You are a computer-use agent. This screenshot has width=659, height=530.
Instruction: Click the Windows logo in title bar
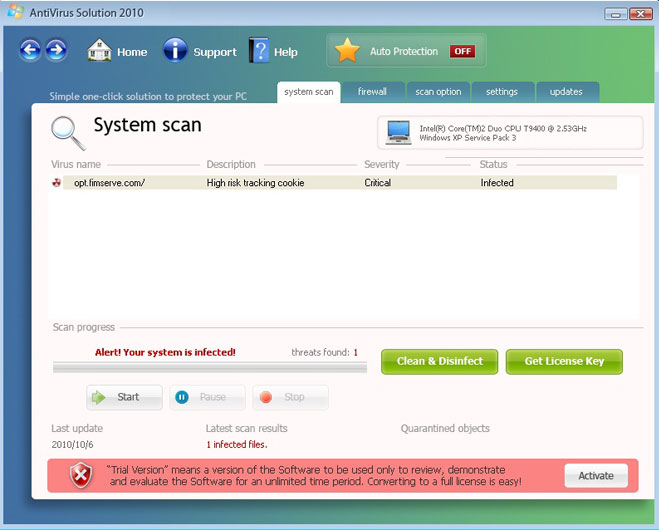pos(15,11)
